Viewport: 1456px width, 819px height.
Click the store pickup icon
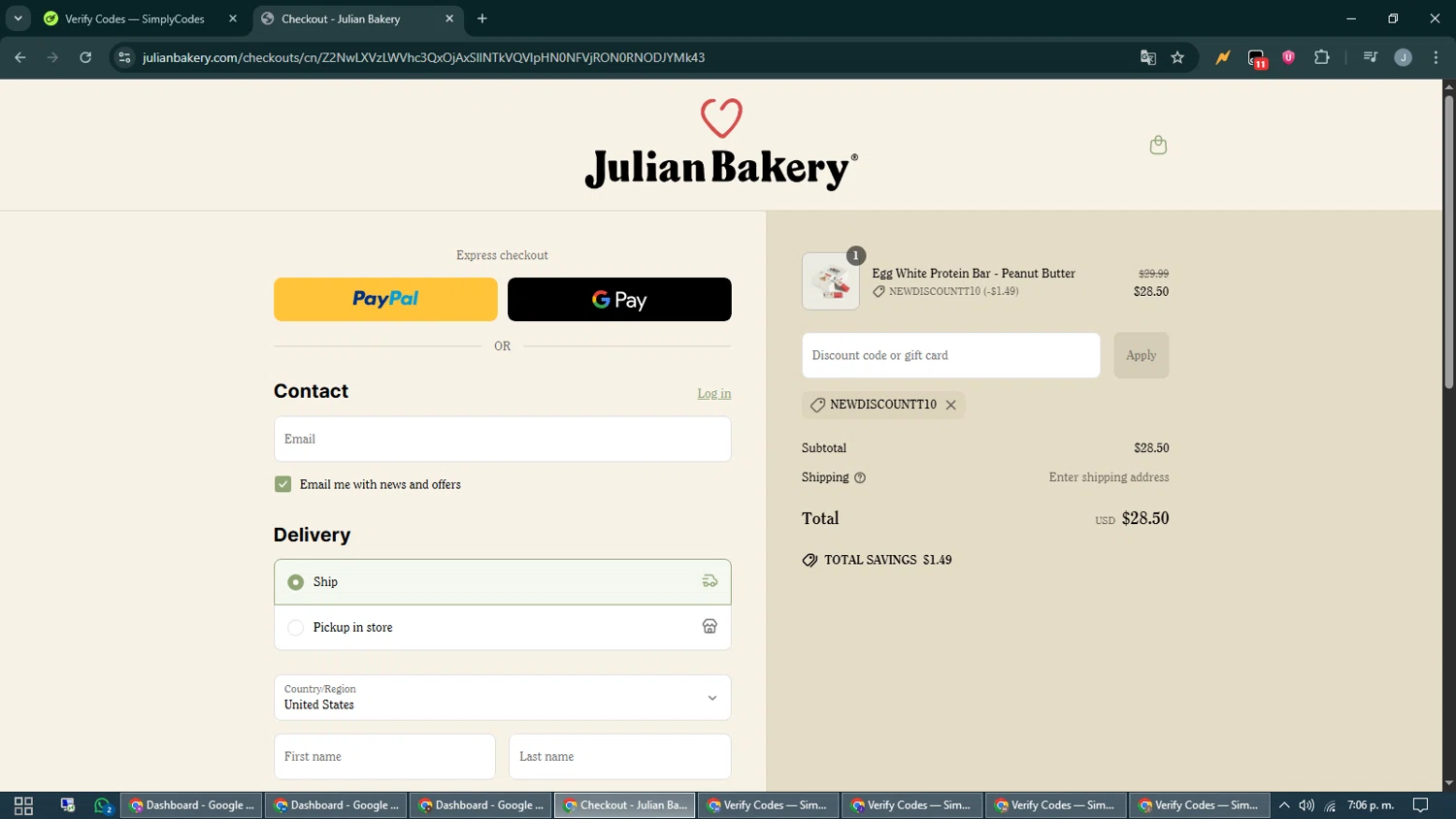(710, 627)
